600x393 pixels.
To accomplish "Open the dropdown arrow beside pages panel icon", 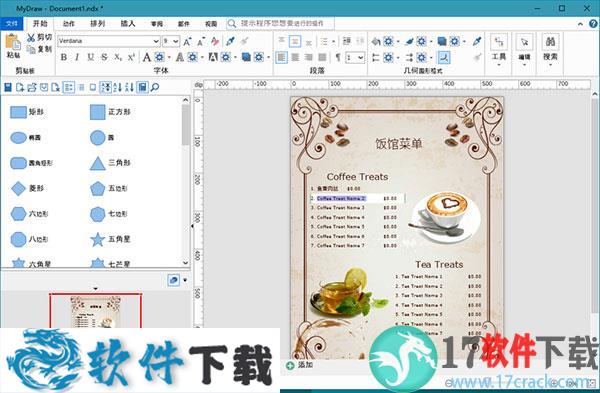I will tap(185, 280).
